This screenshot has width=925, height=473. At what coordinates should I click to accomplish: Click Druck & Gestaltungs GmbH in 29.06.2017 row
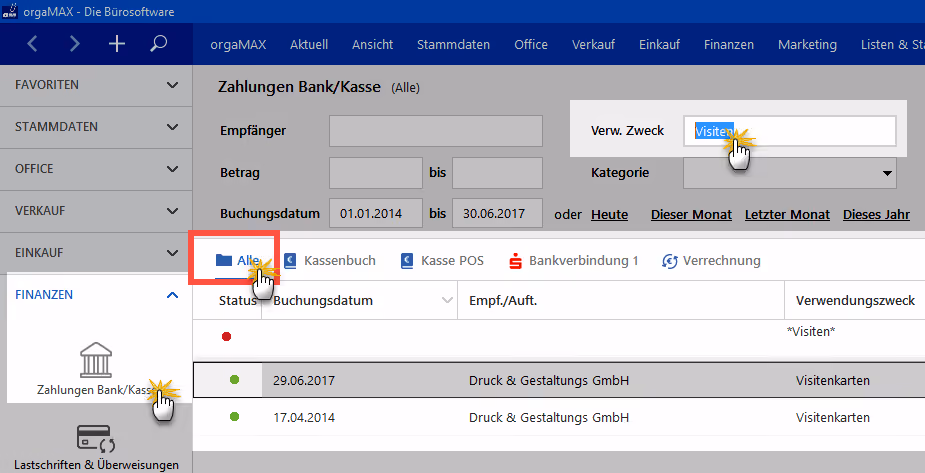point(549,380)
